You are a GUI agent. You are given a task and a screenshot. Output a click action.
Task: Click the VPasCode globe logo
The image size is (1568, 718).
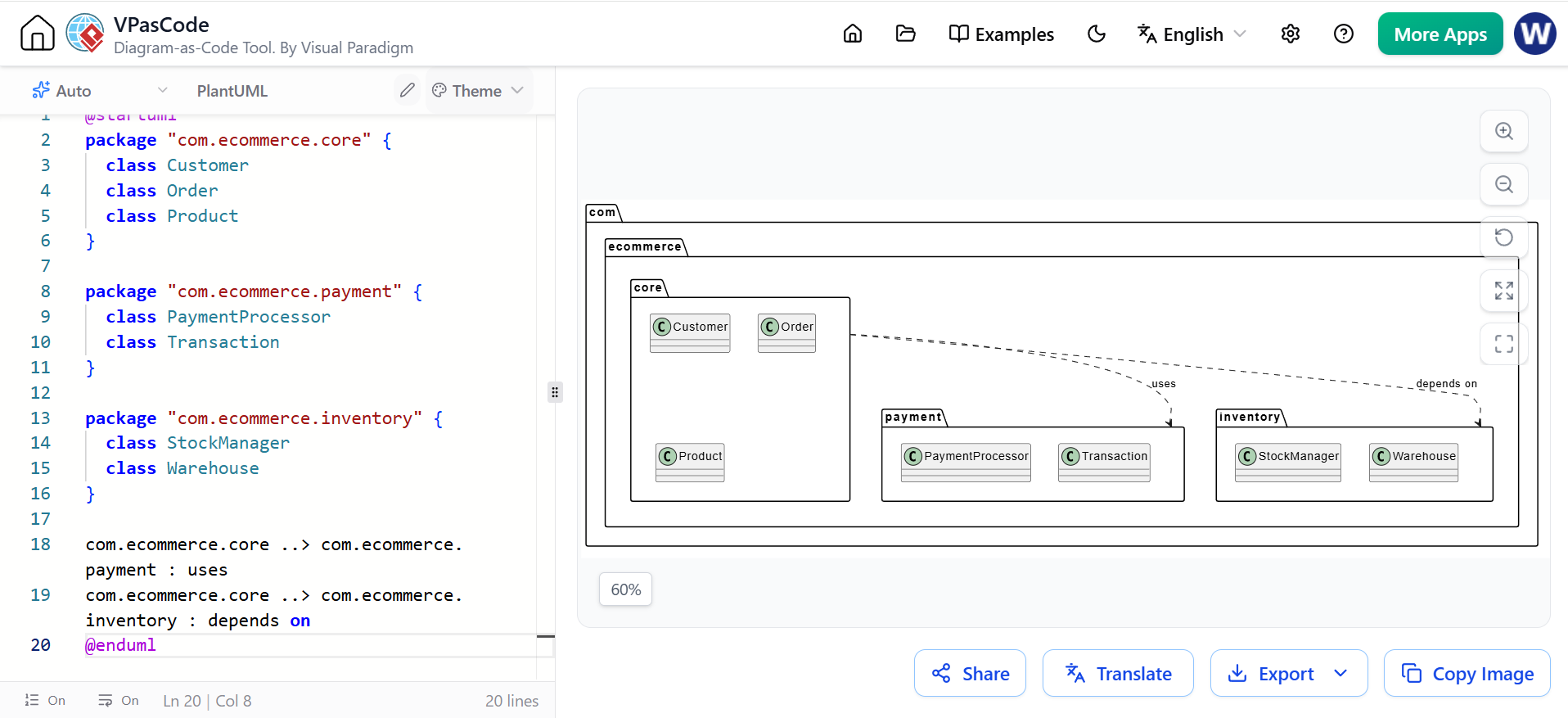(85, 34)
